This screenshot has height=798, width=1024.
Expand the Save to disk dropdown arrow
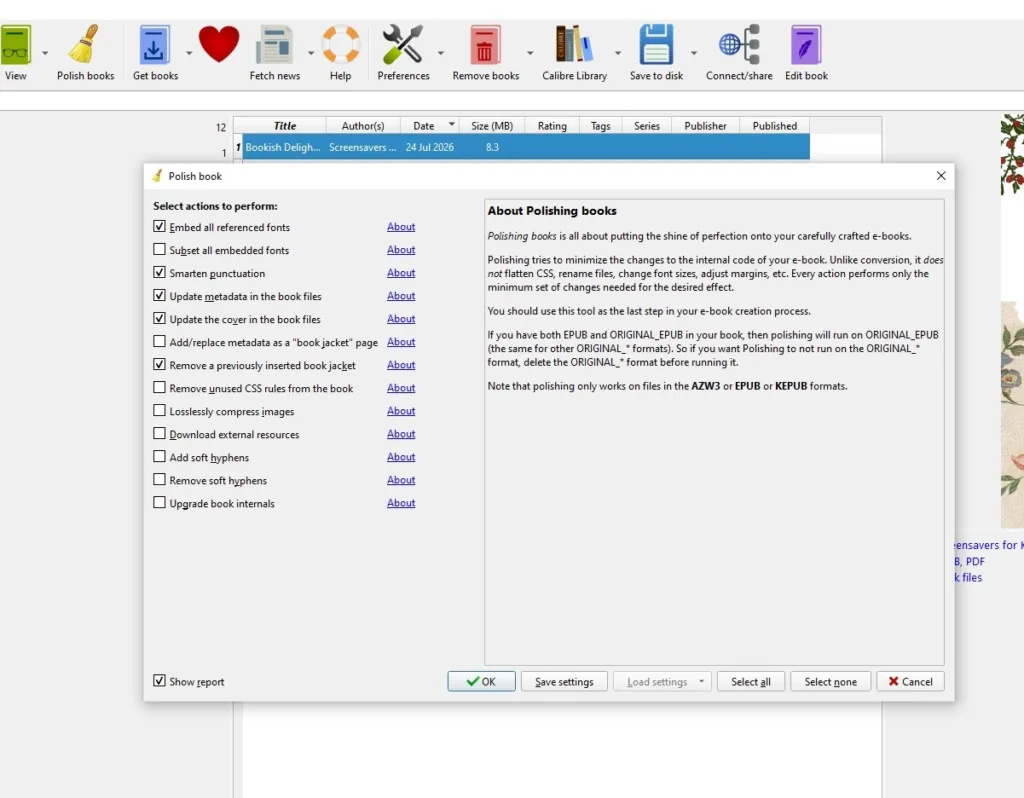694,53
